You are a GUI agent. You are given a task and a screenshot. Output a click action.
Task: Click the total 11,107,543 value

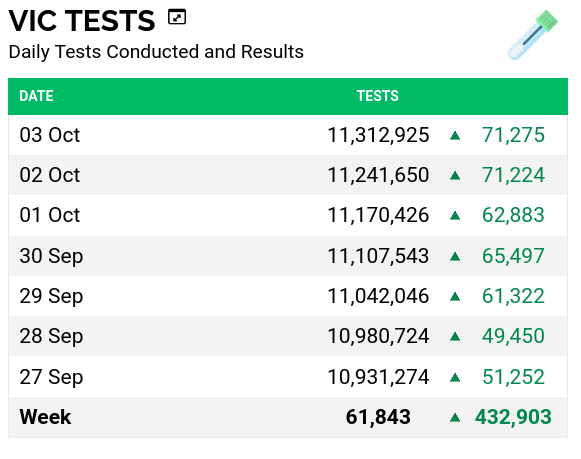(378, 256)
